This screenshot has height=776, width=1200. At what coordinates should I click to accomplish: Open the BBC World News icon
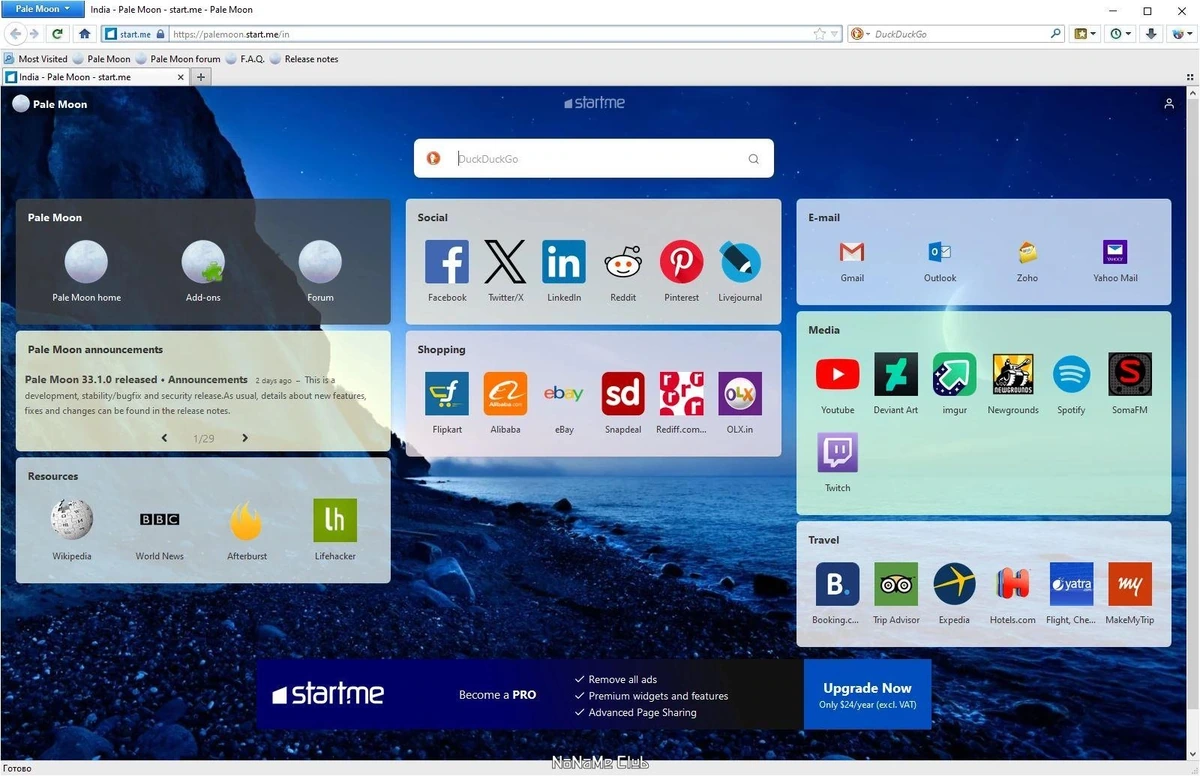pyautogui.click(x=160, y=520)
